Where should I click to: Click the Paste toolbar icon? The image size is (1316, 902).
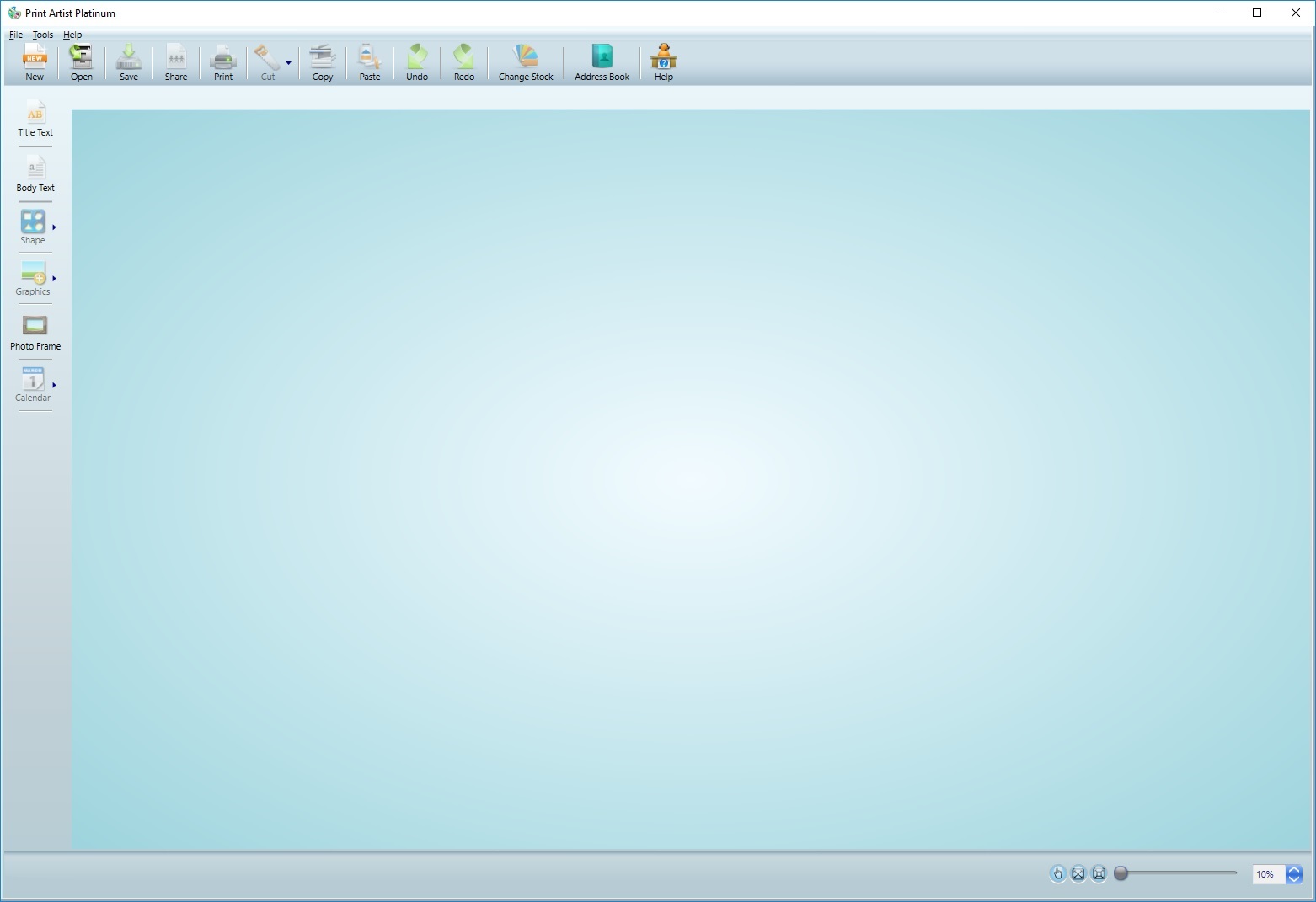370,62
